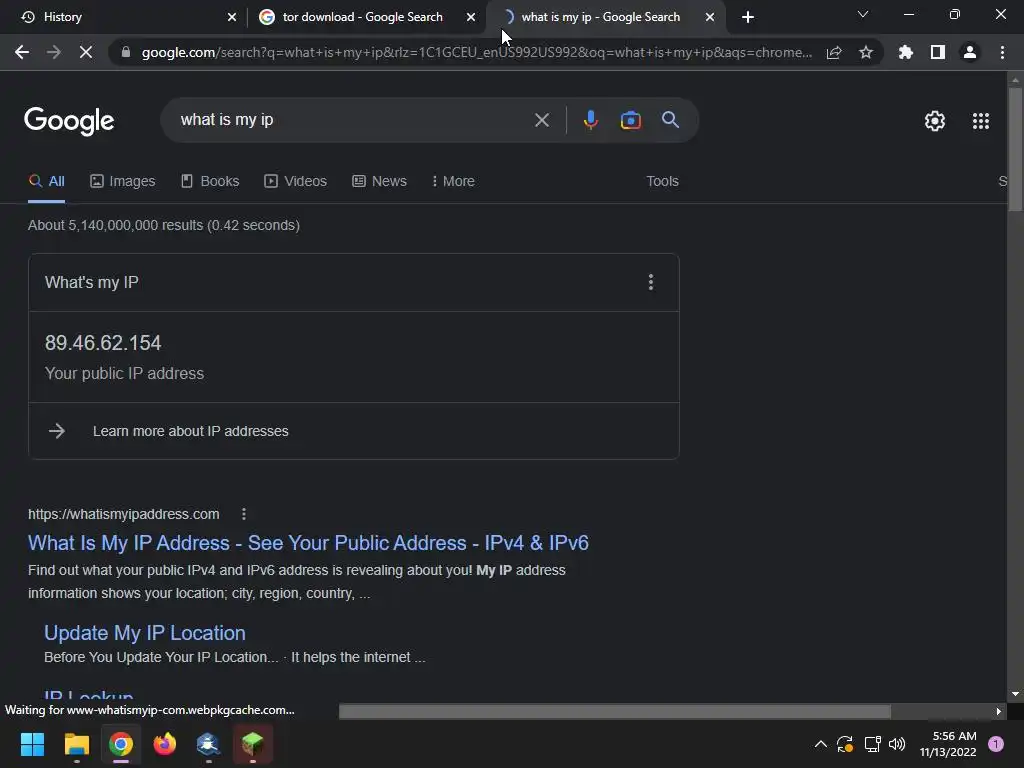This screenshot has height=768, width=1024.
Task: Stop loading the page
Action: coord(86,52)
